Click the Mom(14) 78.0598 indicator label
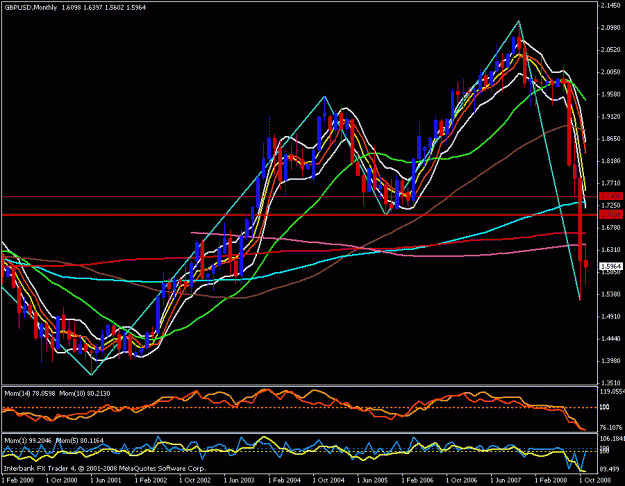The height and width of the screenshot is (486, 625). pos(29,394)
